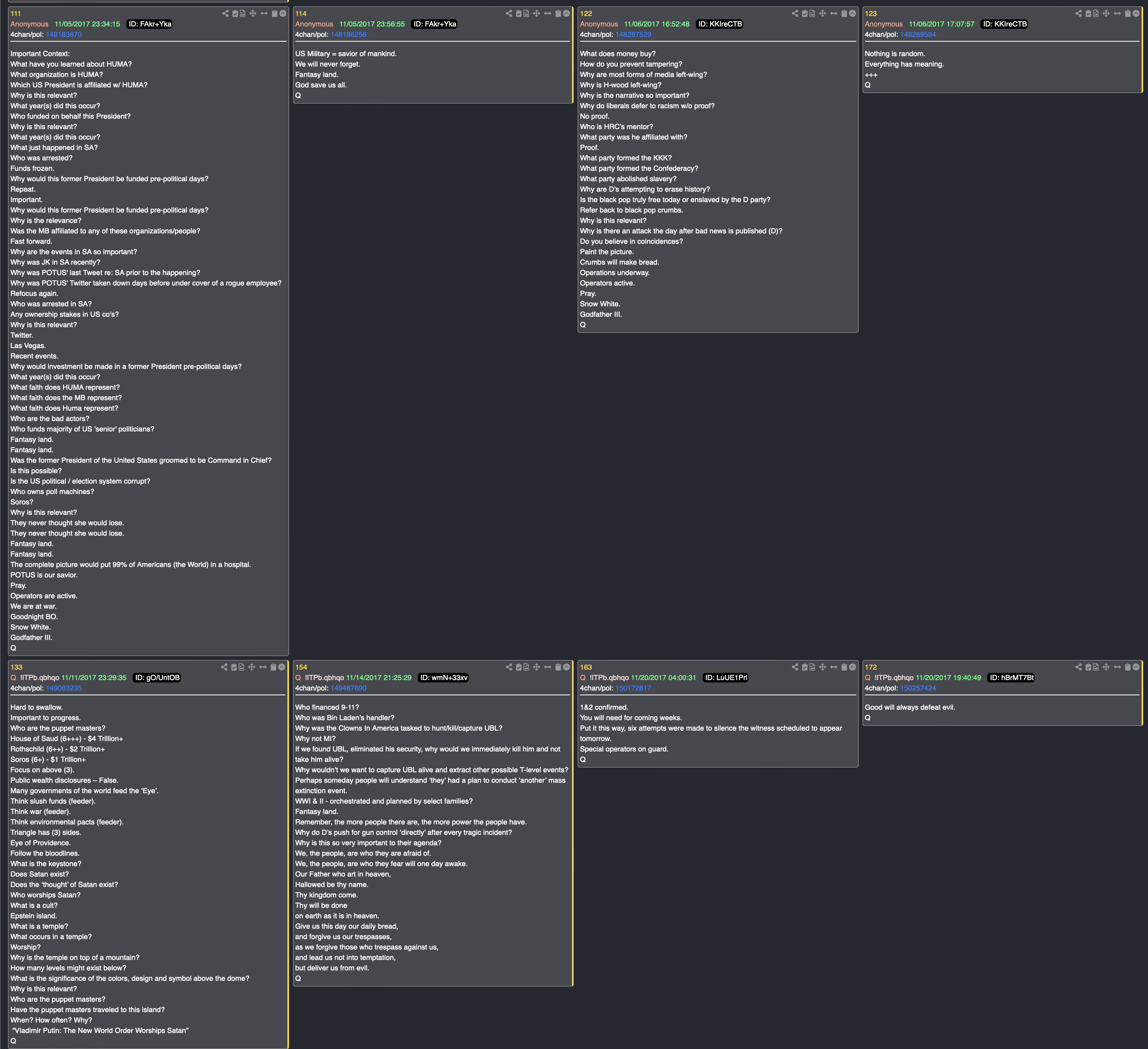Open 4chan/pol link 149467690
Viewport: 1148px width, 1049px height.
(x=348, y=688)
